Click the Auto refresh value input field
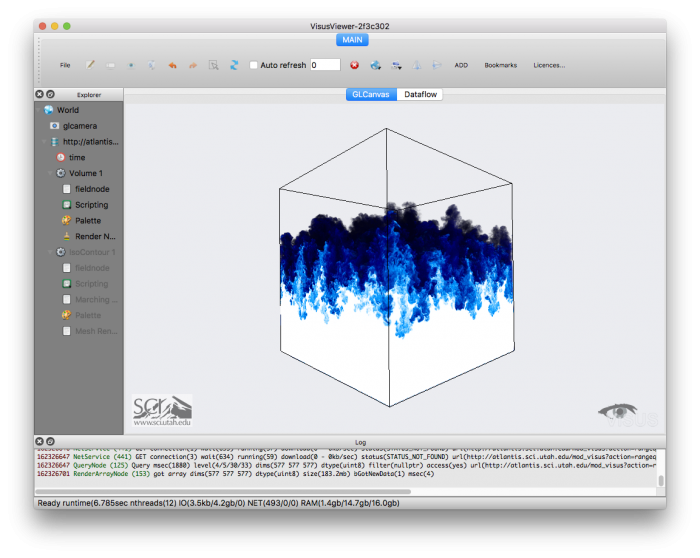Screen dimensions: 700x558 [x=325, y=65]
